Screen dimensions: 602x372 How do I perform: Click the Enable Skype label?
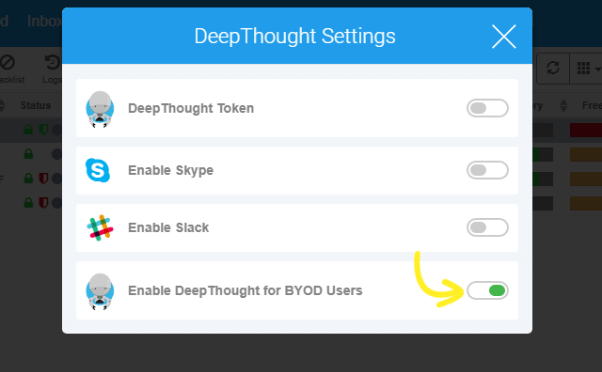click(x=170, y=170)
